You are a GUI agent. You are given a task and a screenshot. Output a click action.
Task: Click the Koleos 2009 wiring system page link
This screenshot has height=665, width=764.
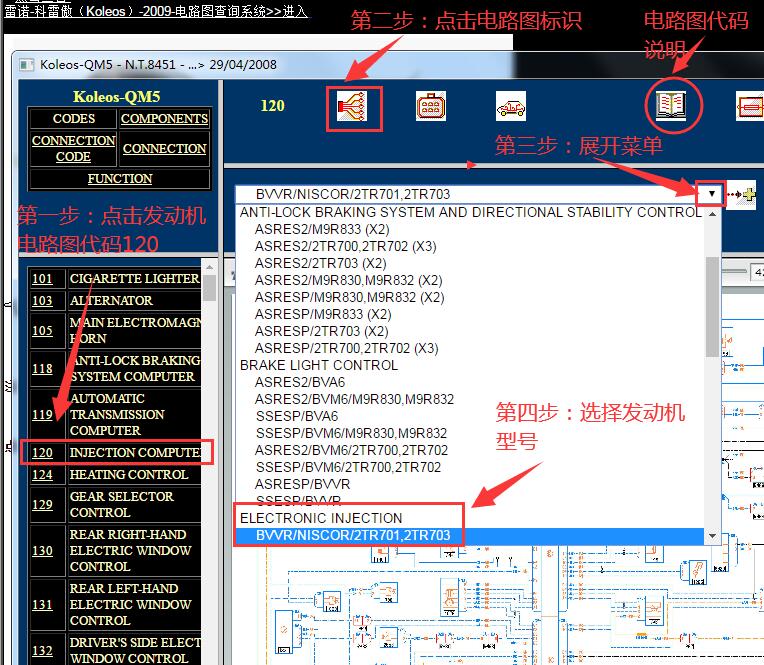tap(156, 11)
